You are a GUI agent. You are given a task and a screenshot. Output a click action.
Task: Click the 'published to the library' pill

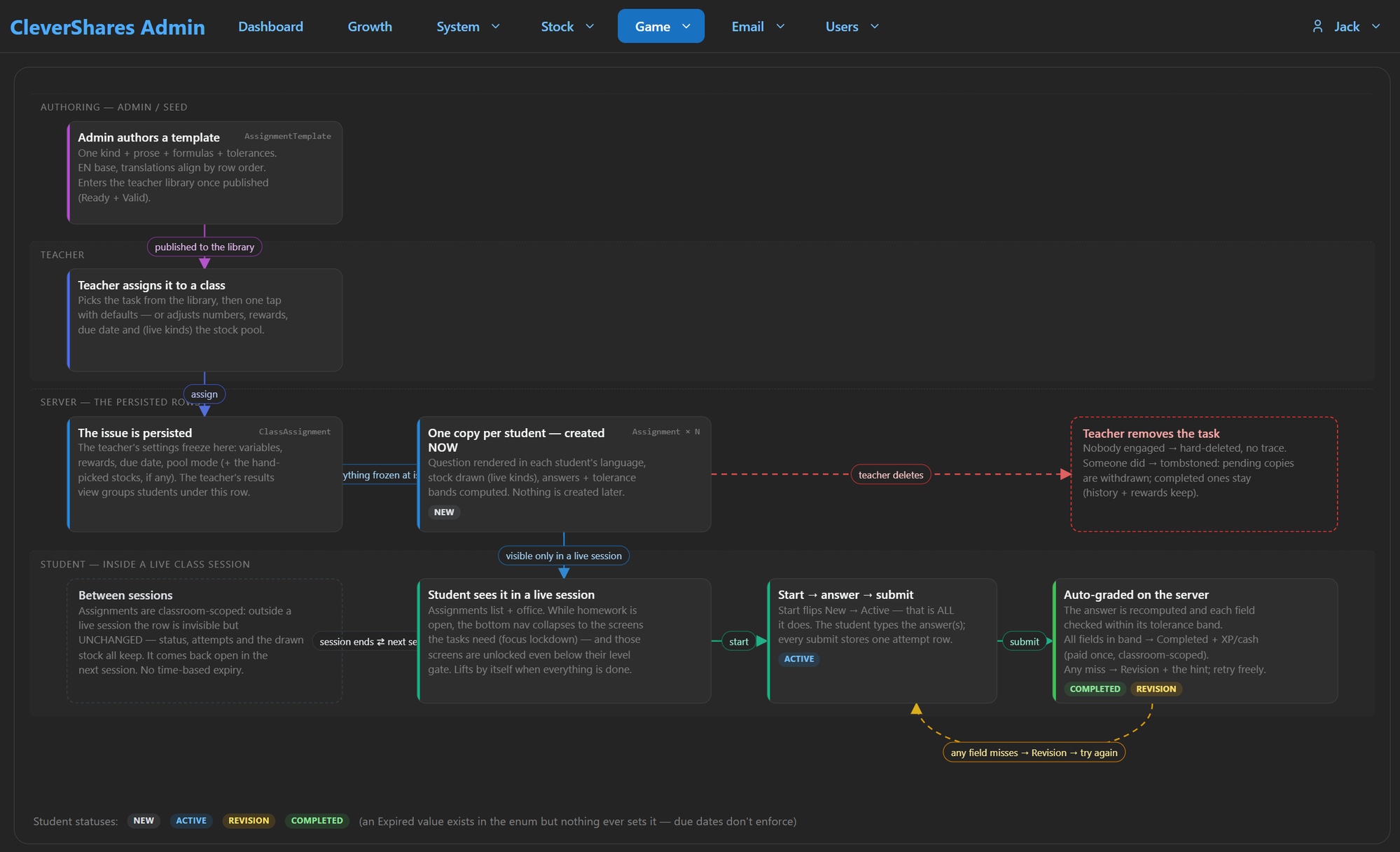pos(205,247)
